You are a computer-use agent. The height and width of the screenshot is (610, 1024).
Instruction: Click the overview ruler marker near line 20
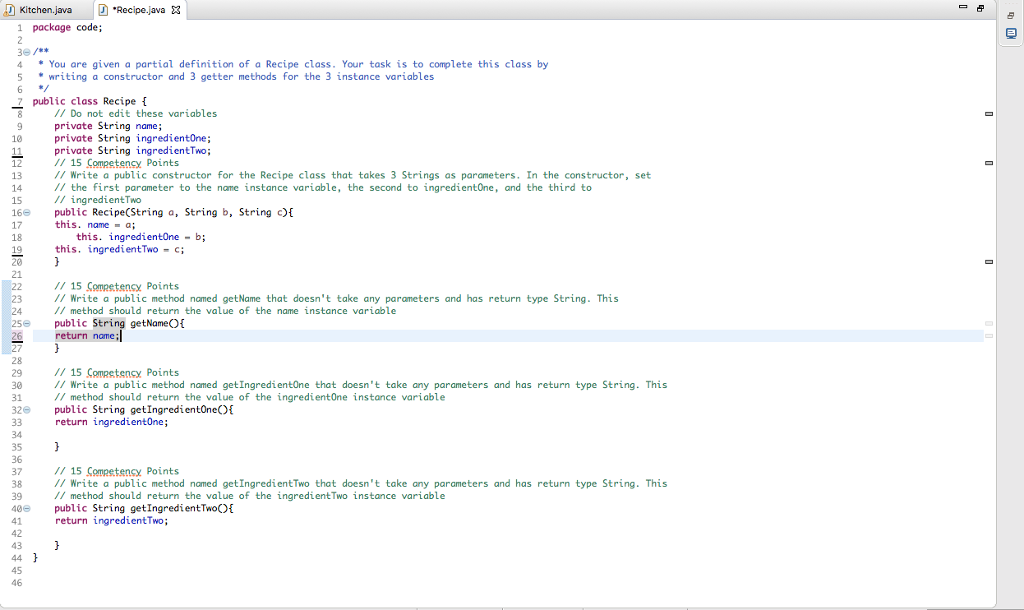click(x=988, y=261)
